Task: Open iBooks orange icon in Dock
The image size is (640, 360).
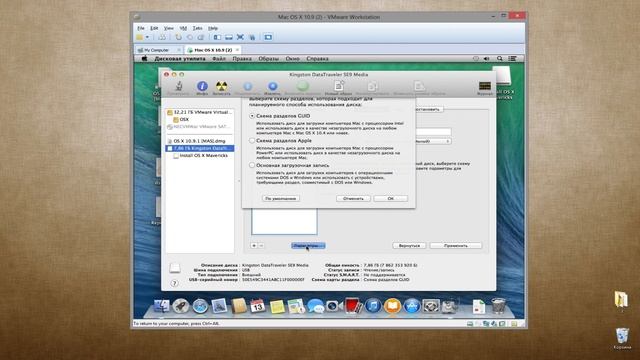Action: tap(392, 306)
